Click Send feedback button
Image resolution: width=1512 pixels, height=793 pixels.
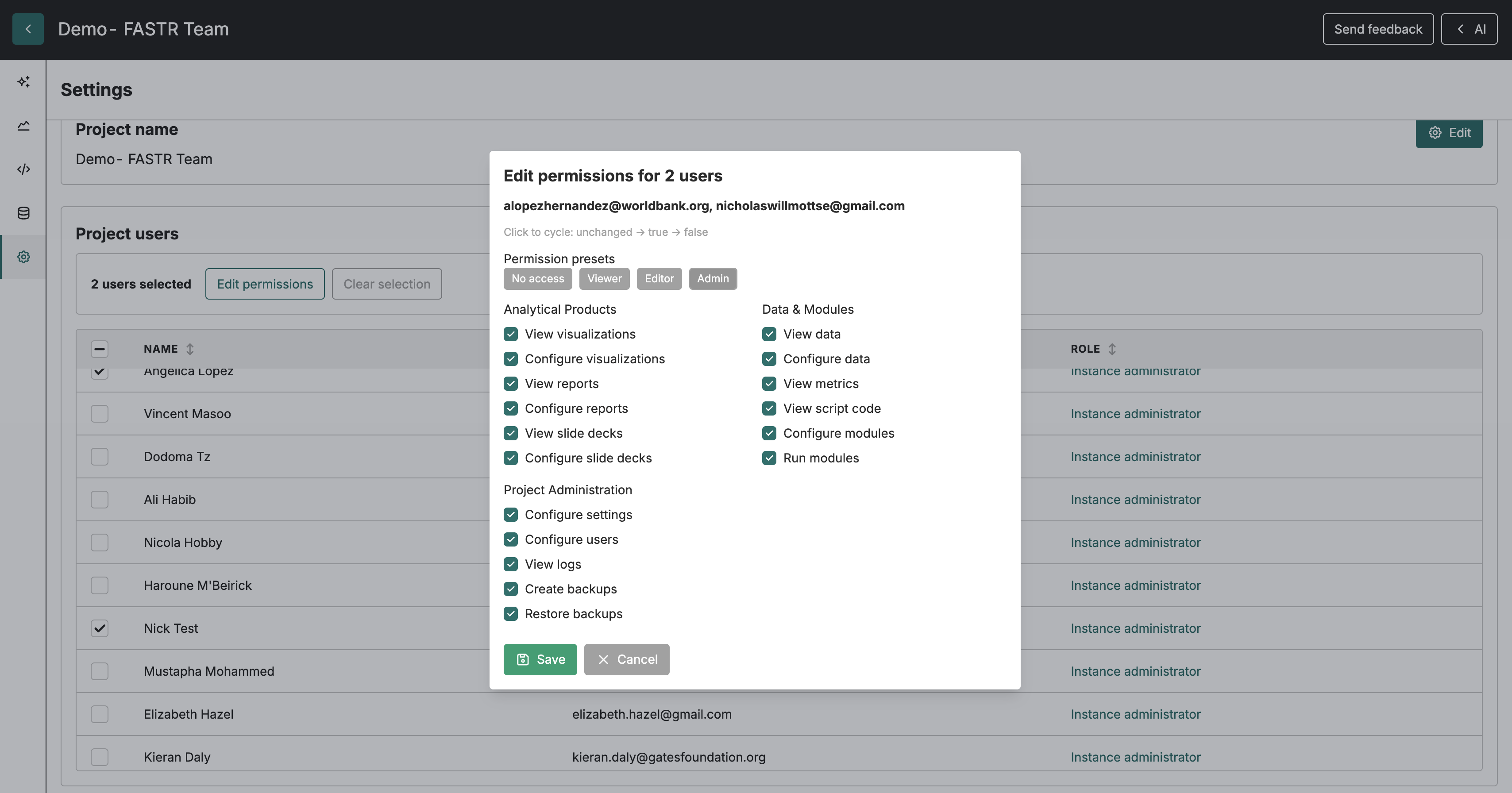pos(1377,29)
